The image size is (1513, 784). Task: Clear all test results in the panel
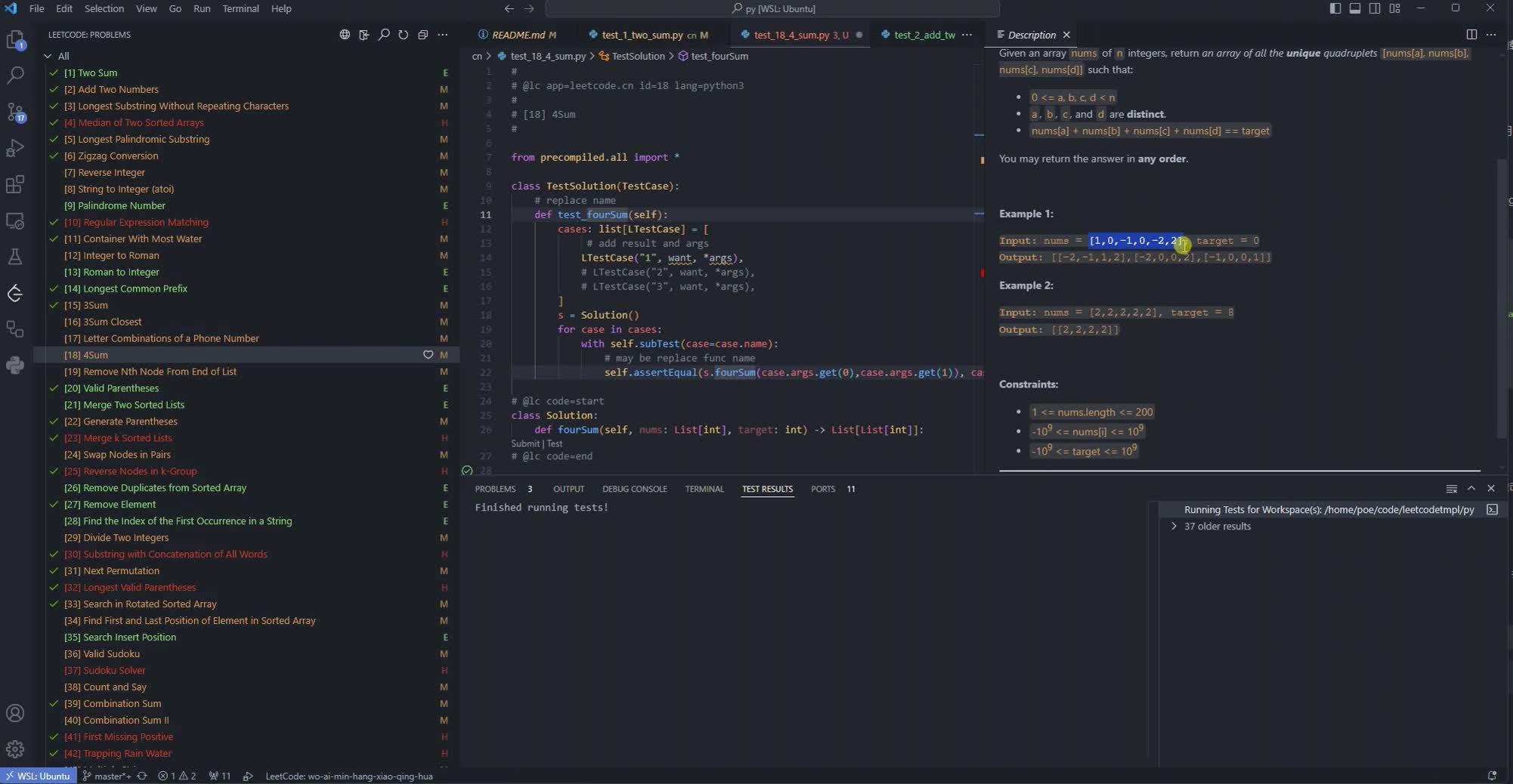(x=1451, y=489)
